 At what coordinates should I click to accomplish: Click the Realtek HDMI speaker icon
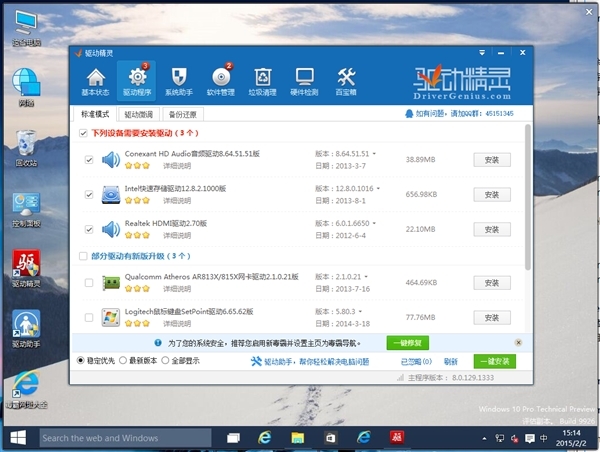pyautogui.click(x=111, y=229)
